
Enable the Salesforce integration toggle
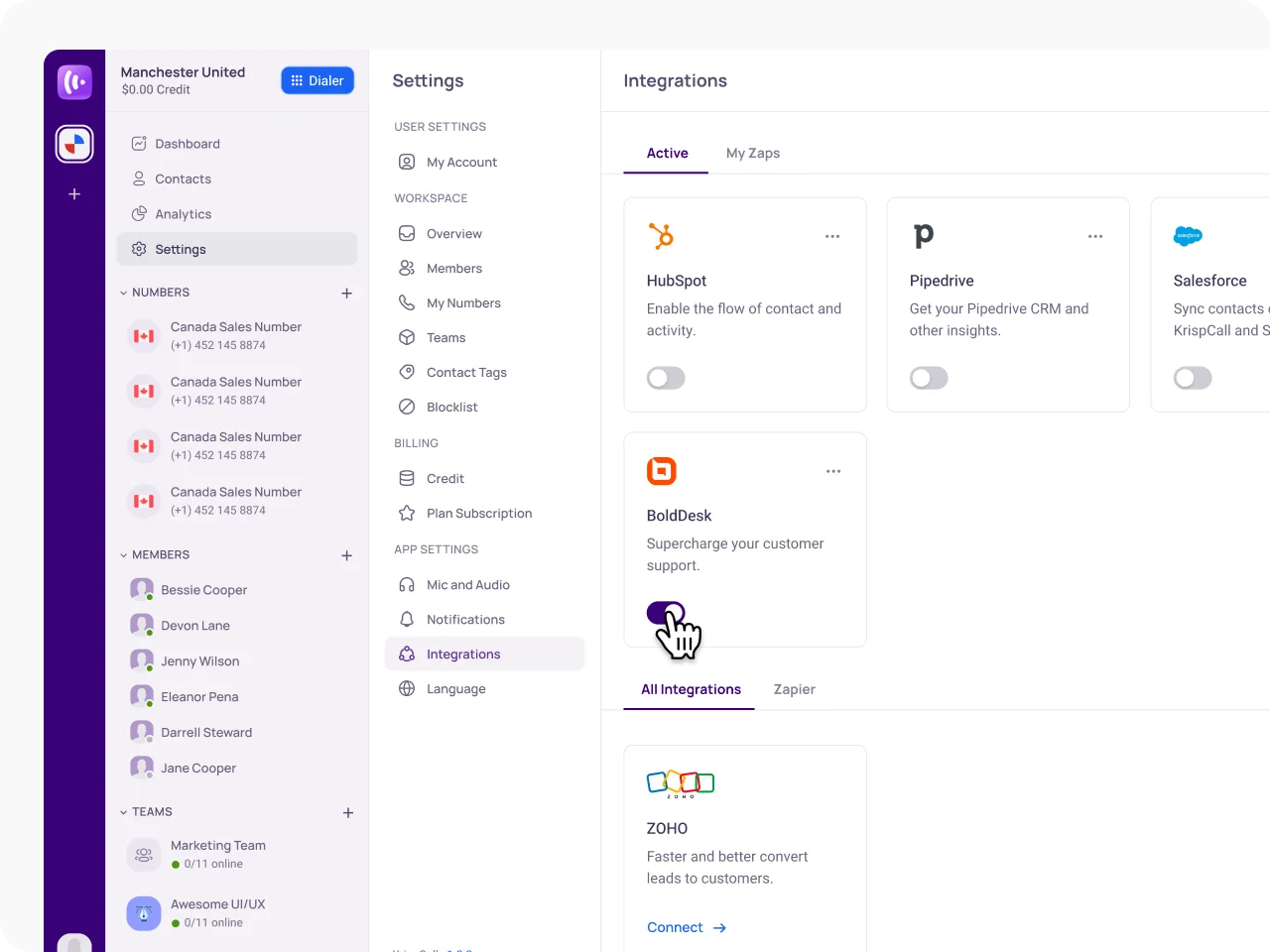1193,378
